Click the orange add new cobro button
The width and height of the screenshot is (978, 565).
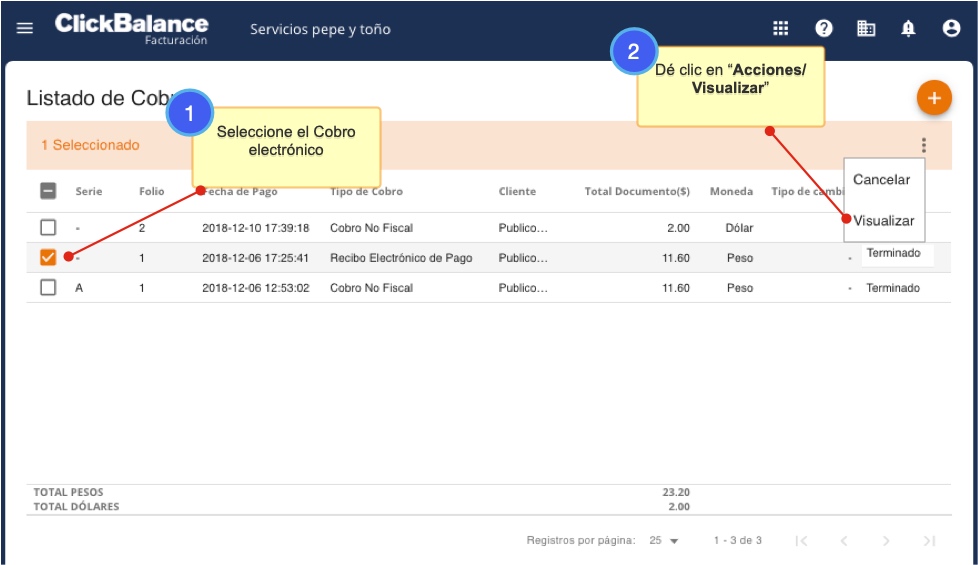click(934, 98)
